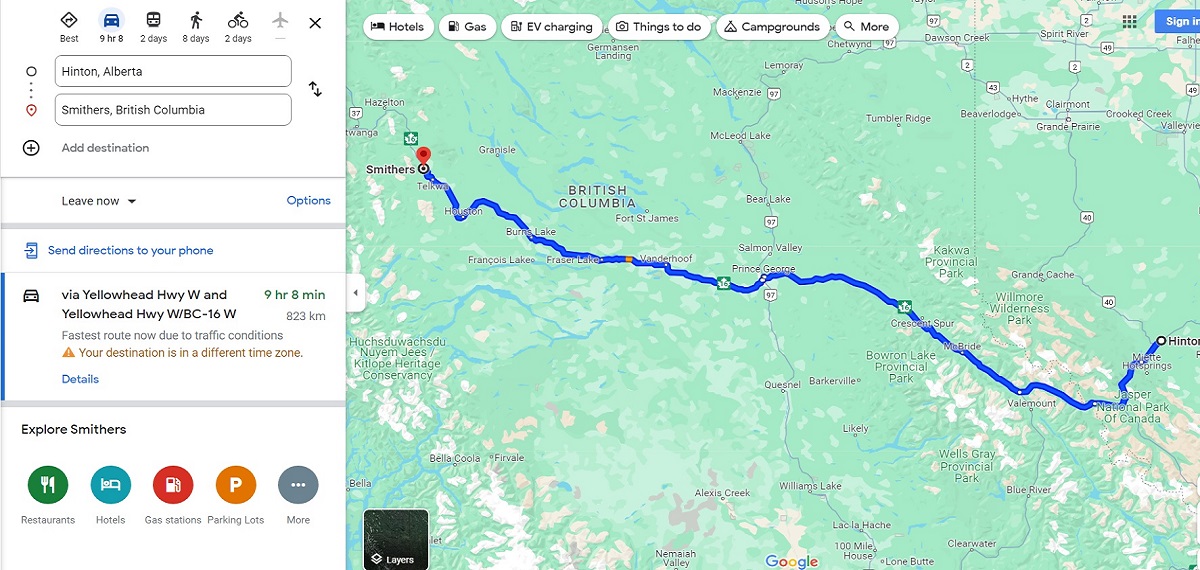Search for Restaurants near Smithers

coord(48,485)
